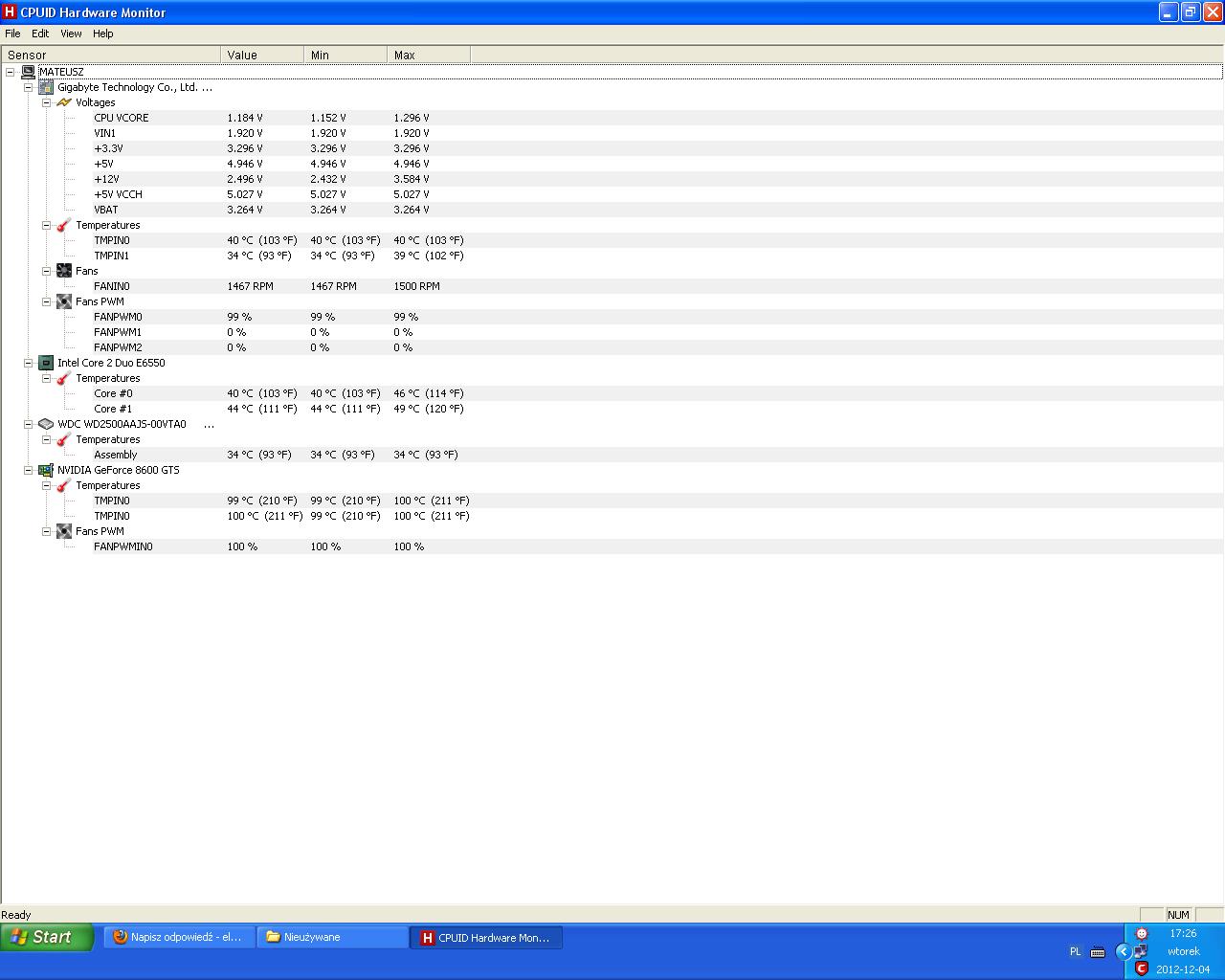
Task: Click the MATEUSZ computer icon
Action: click(x=28, y=72)
